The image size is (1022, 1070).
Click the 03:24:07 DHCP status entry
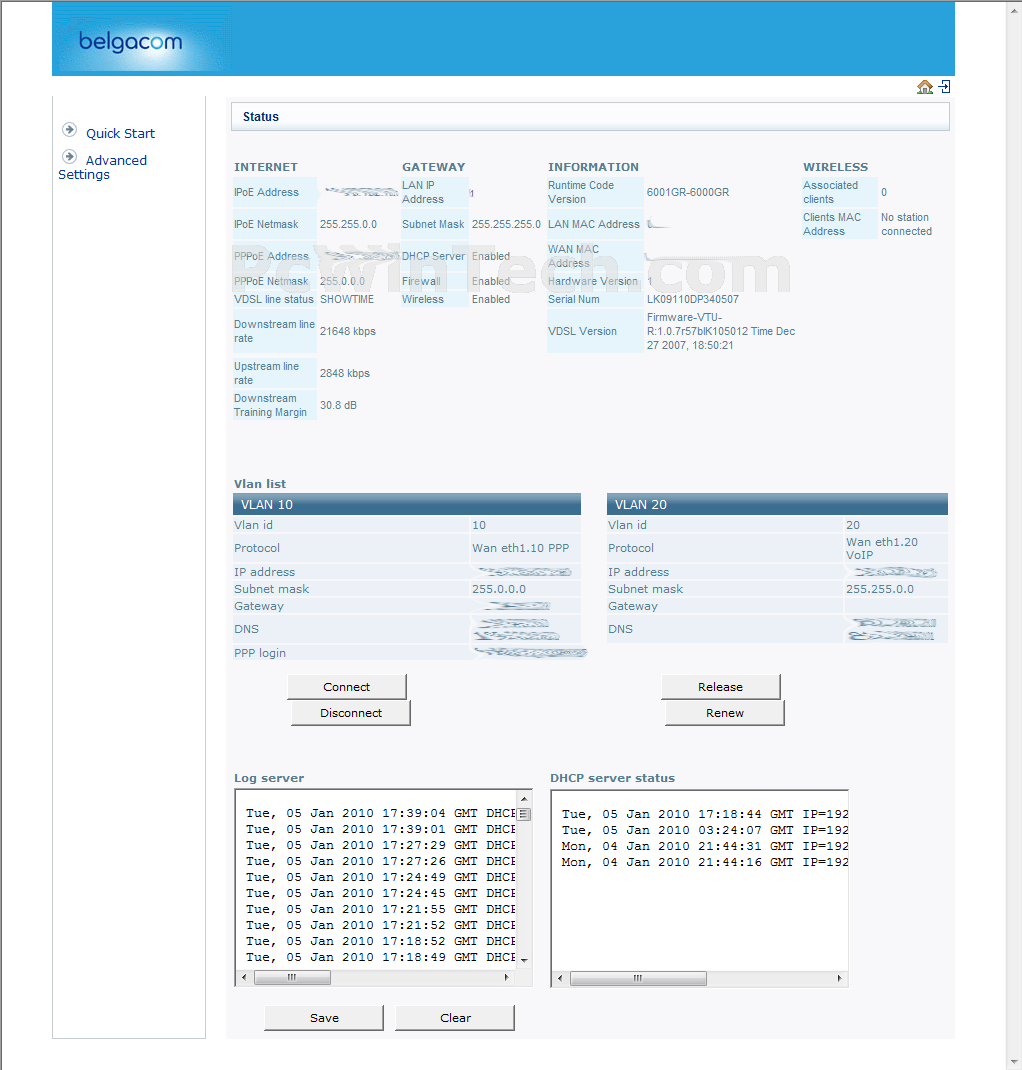click(x=705, y=830)
